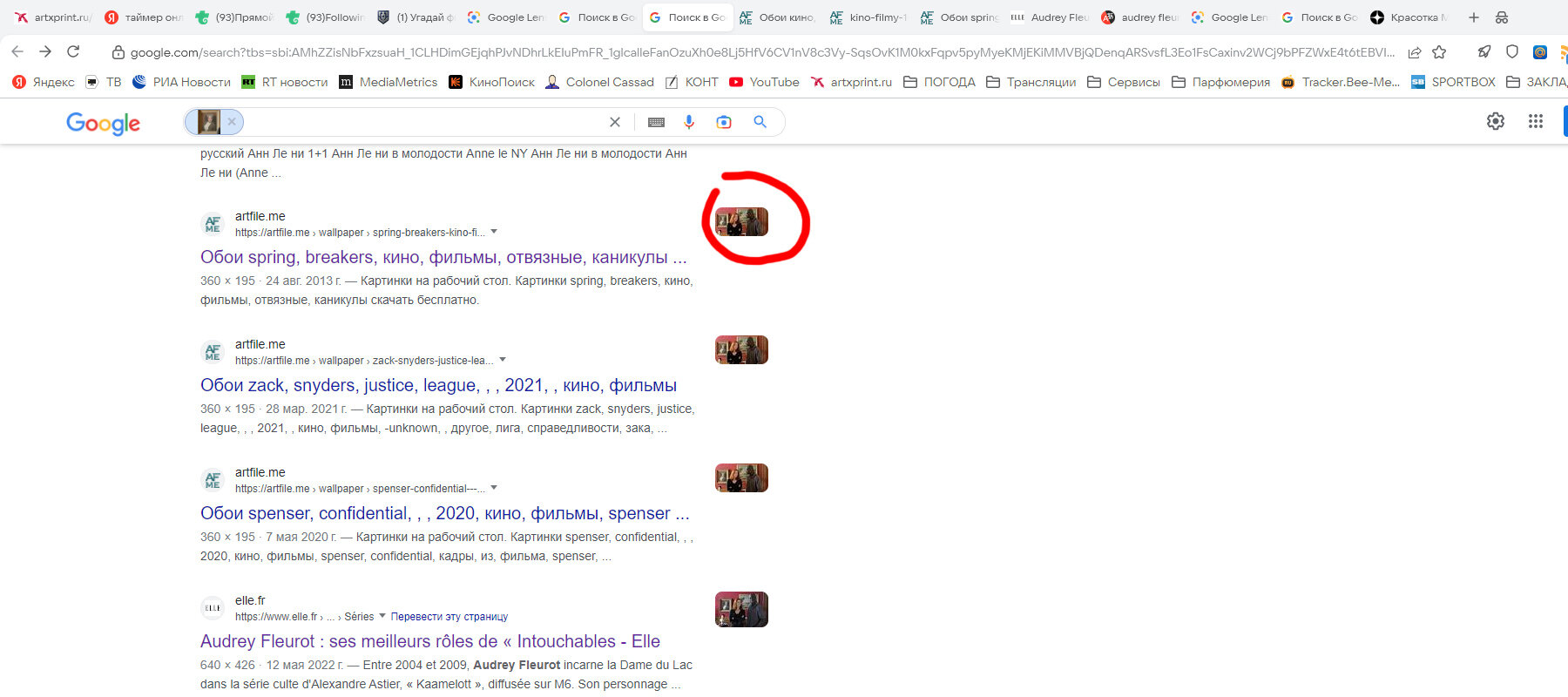Reload the current page

[x=74, y=52]
